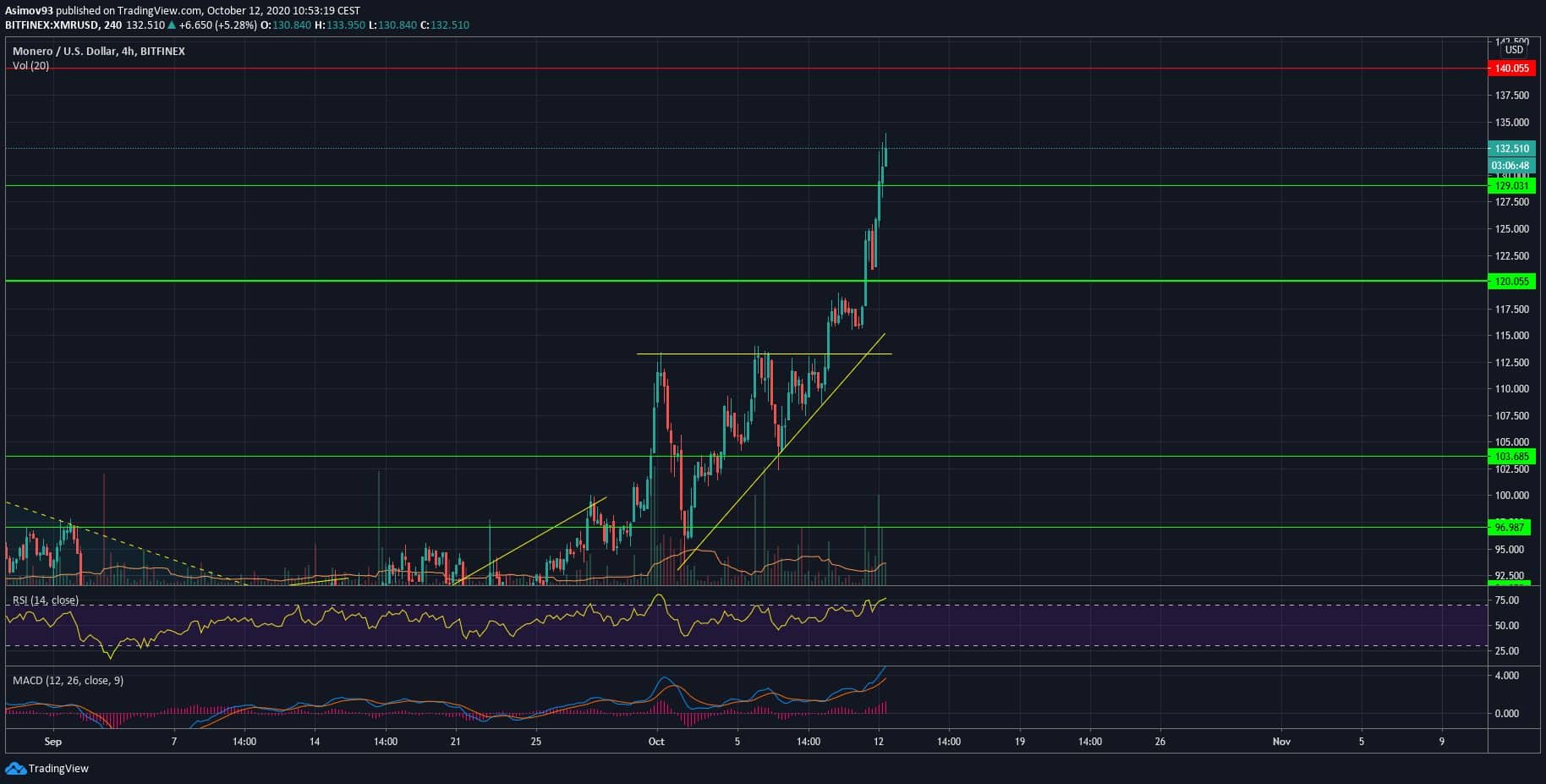Click the 75.00 level on RSI scale

pos(1507,600)
